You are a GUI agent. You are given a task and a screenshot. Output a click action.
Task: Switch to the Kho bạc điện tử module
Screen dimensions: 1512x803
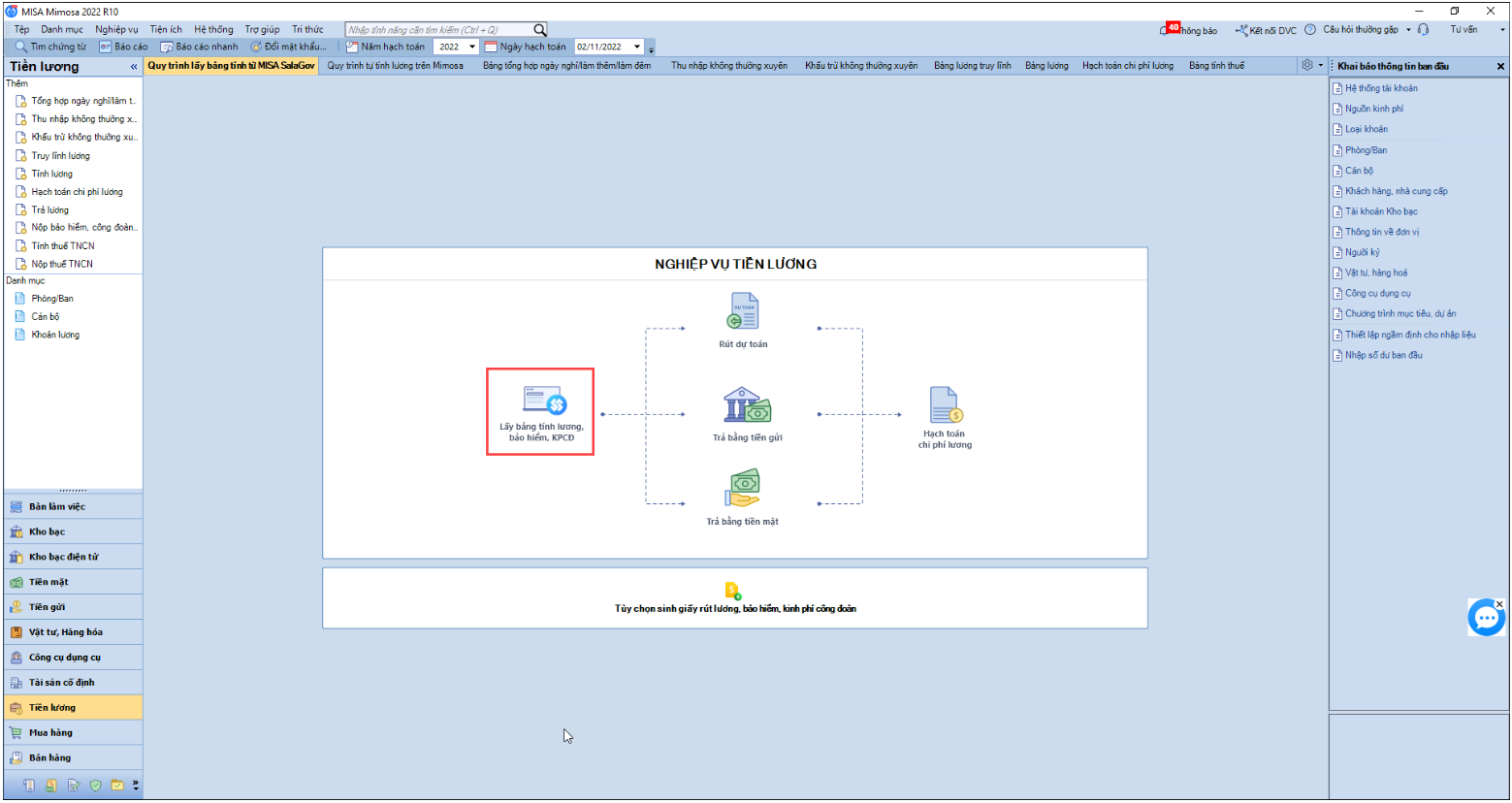tap(73, 557)
